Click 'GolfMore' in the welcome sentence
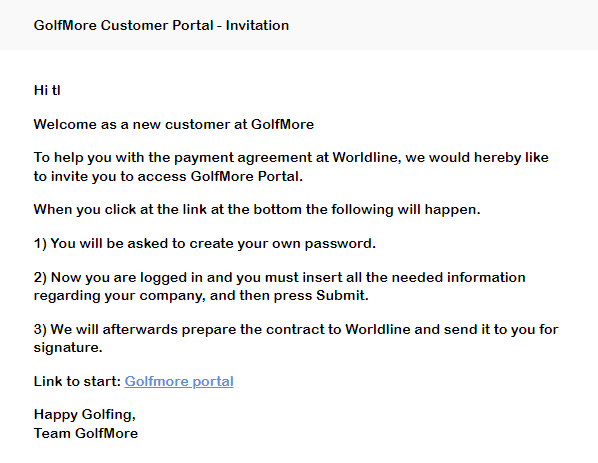The image size is (598, 463). [x=282, y=124]
